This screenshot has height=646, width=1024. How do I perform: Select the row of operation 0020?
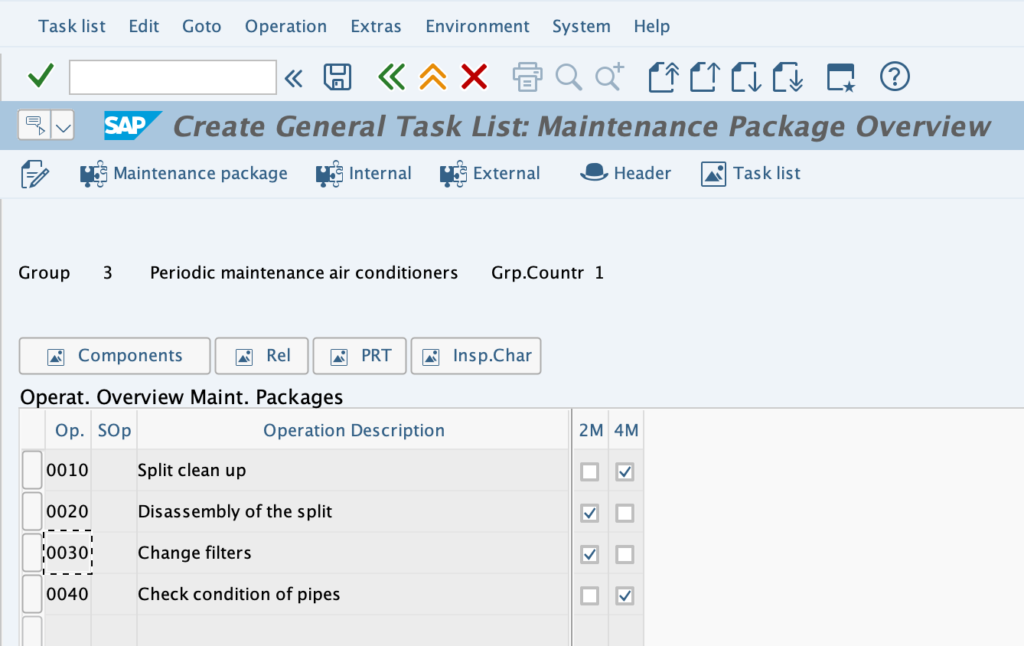tap(32, 511)
